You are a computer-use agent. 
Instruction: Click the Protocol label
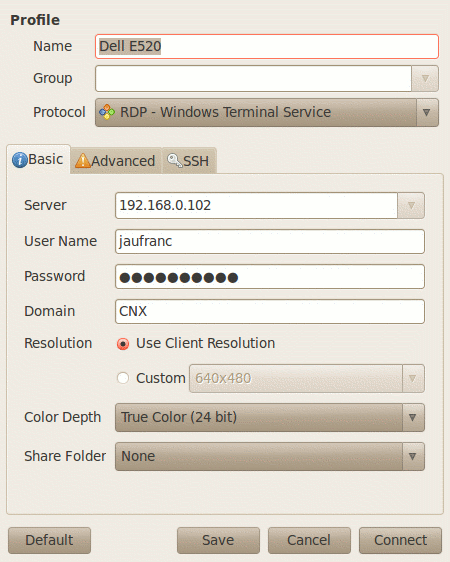59,112
